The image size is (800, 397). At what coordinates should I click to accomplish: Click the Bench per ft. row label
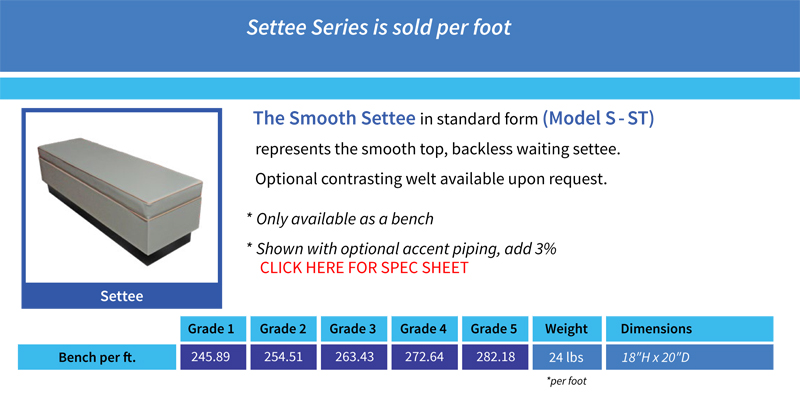click(97, 357)
